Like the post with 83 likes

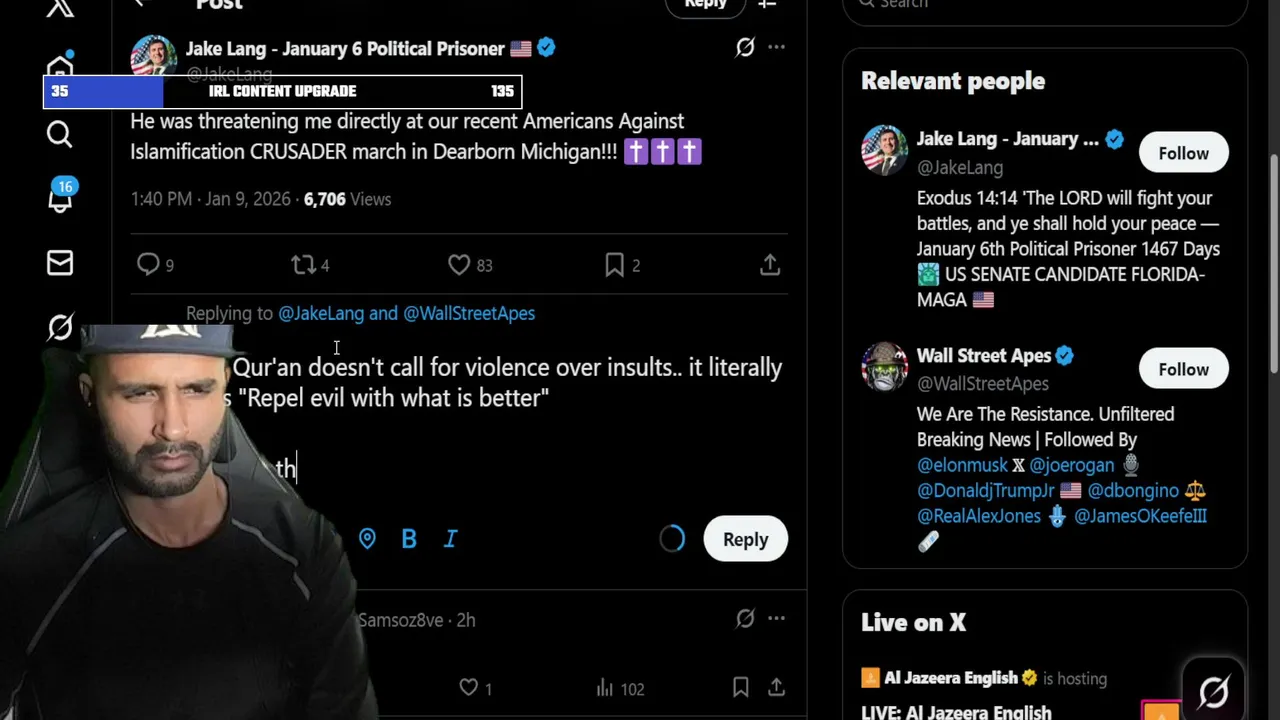(459, 264)
